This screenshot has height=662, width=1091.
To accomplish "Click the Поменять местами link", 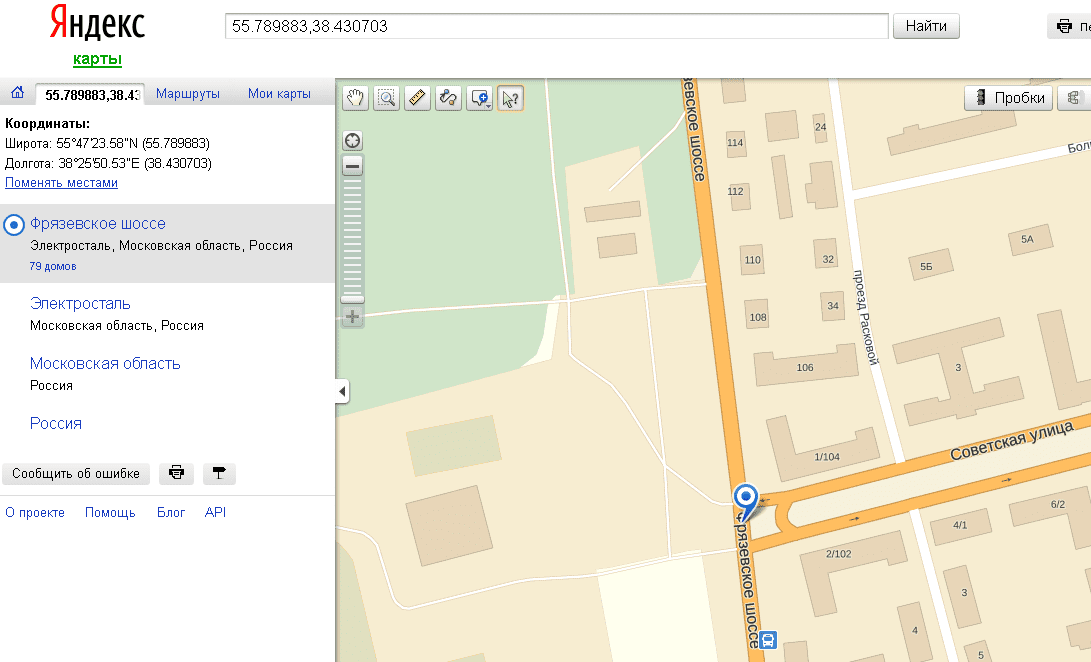I will point(62,183).
